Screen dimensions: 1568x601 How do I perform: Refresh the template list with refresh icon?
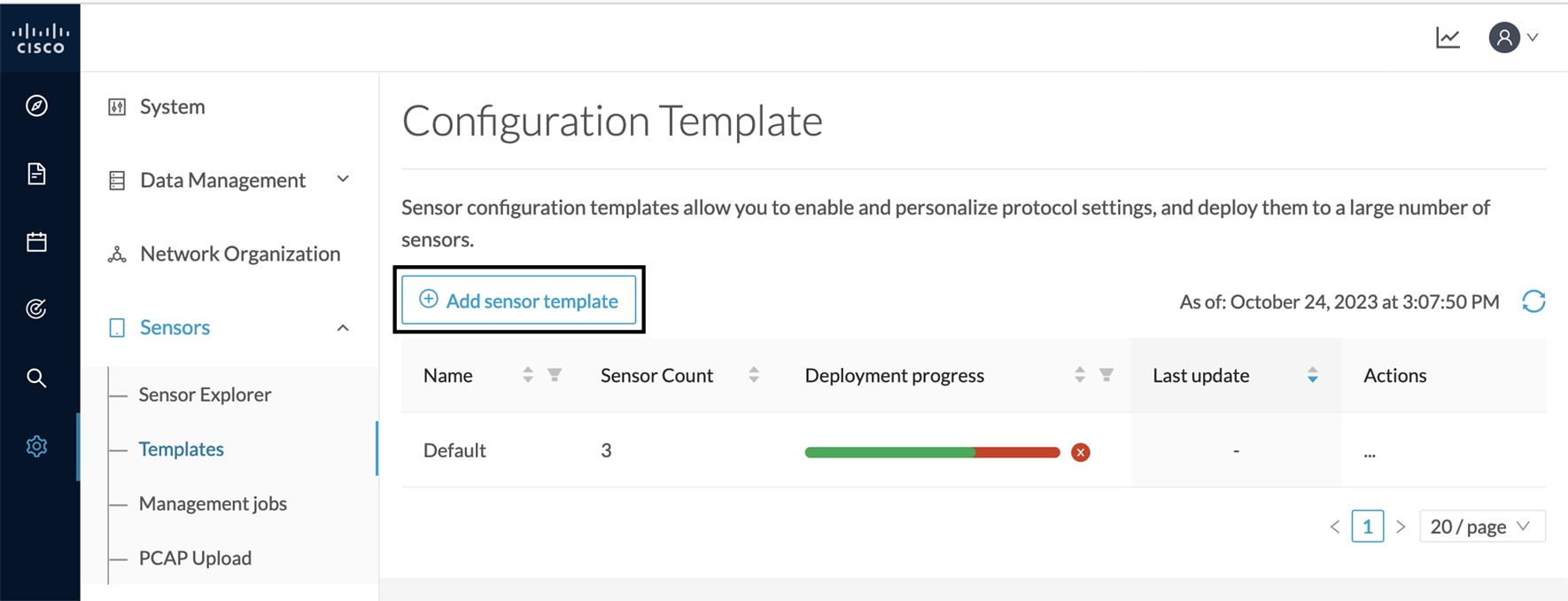pyautogui.click(x=1533, y=301)
